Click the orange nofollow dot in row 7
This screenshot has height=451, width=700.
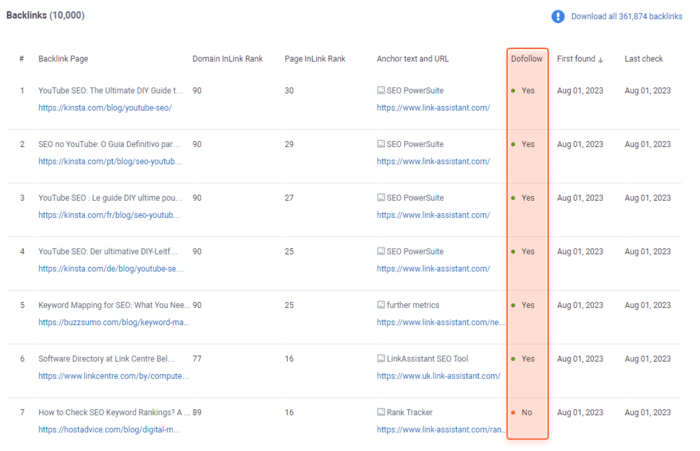point(513,412)
